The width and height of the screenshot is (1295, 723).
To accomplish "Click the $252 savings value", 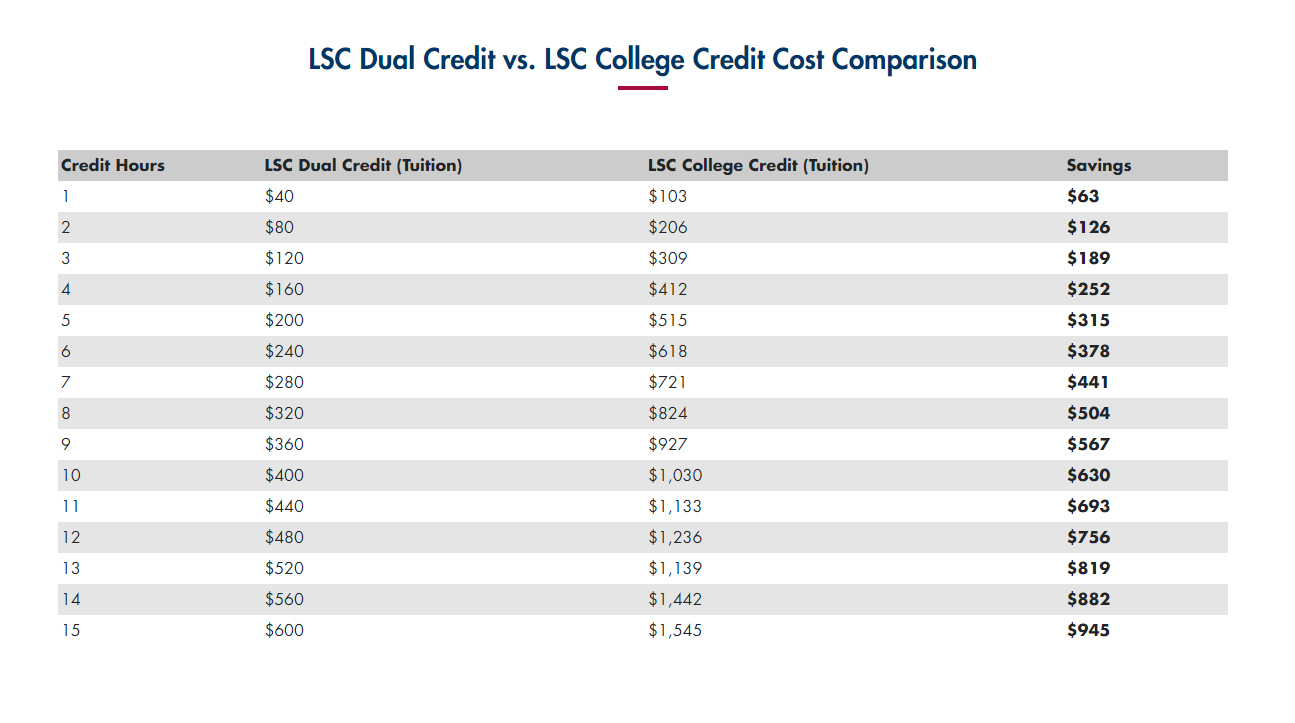I will (x=1088, y=290).
